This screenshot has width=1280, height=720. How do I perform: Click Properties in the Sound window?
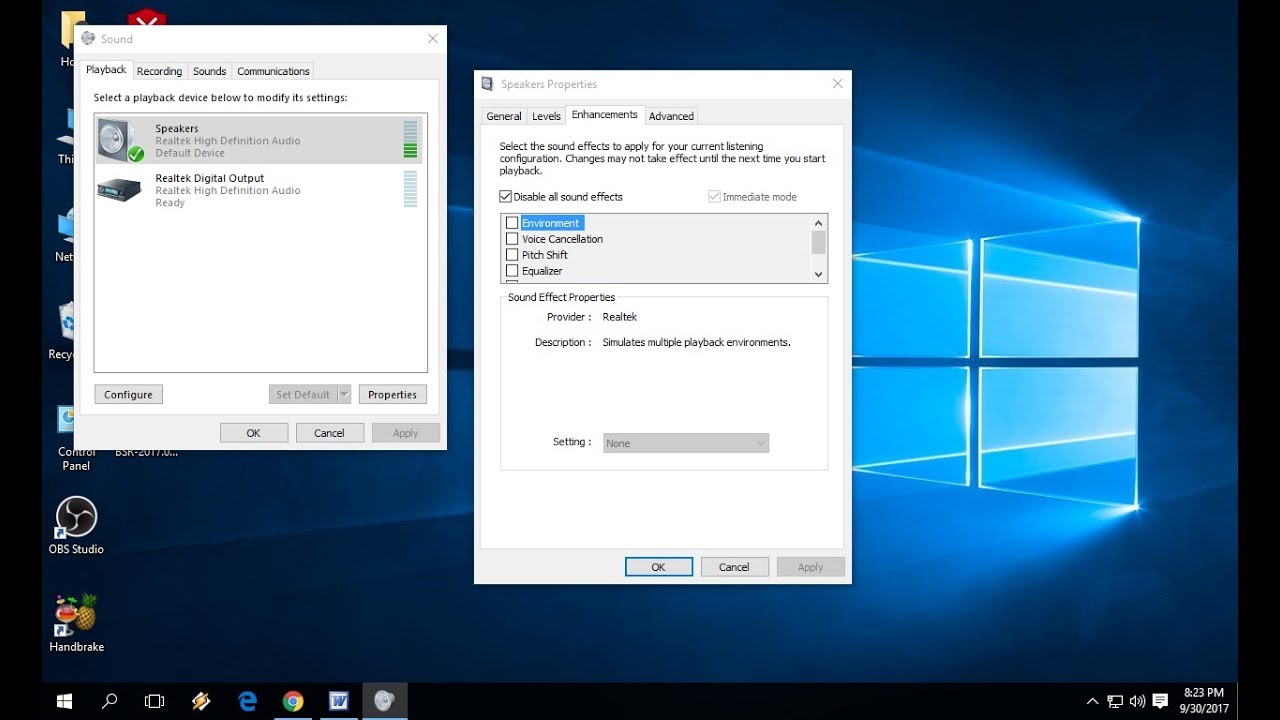pos(392,394)
